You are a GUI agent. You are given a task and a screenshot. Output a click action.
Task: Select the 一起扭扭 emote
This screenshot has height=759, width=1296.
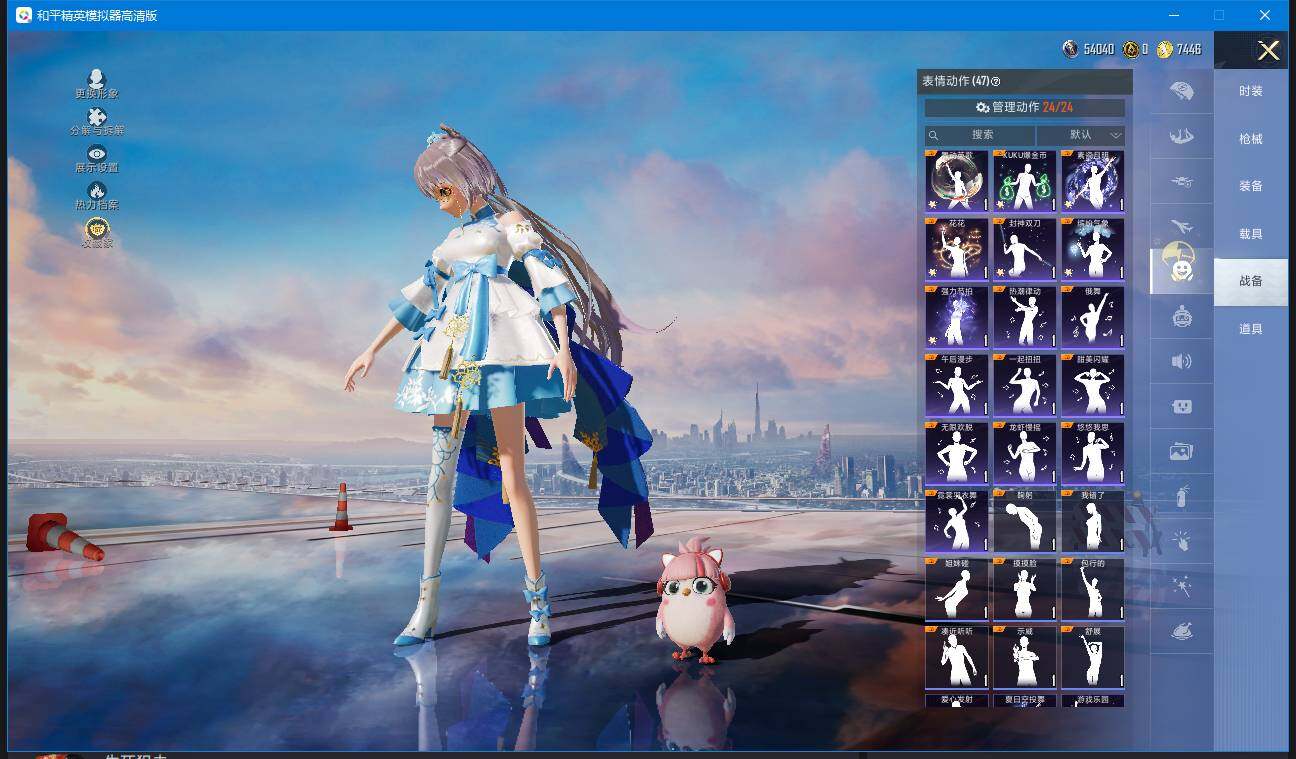pyautogui.click(x=1025, y=384)
